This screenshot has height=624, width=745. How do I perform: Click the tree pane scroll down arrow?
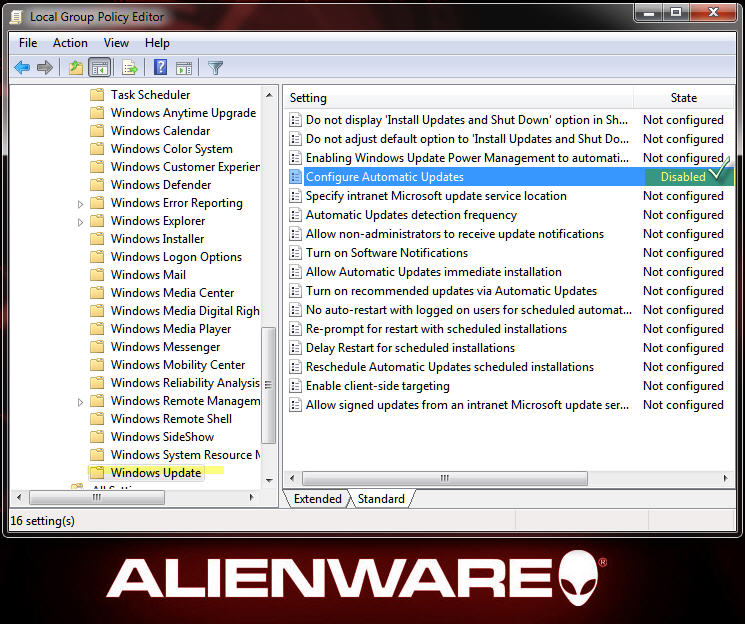[269, 480]
